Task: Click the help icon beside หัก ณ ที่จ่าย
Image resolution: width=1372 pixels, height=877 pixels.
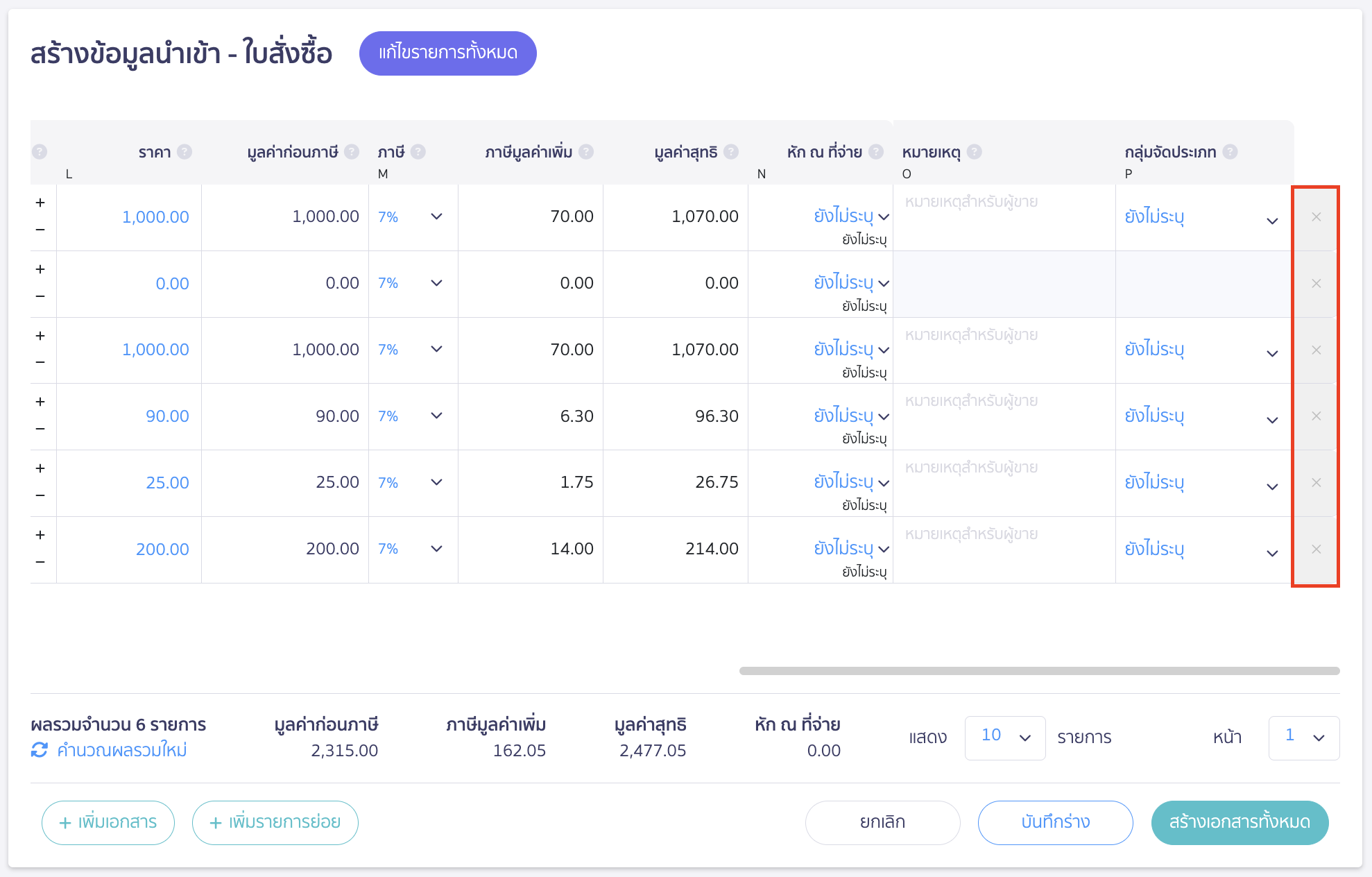Action: click(x=876, y=151)
